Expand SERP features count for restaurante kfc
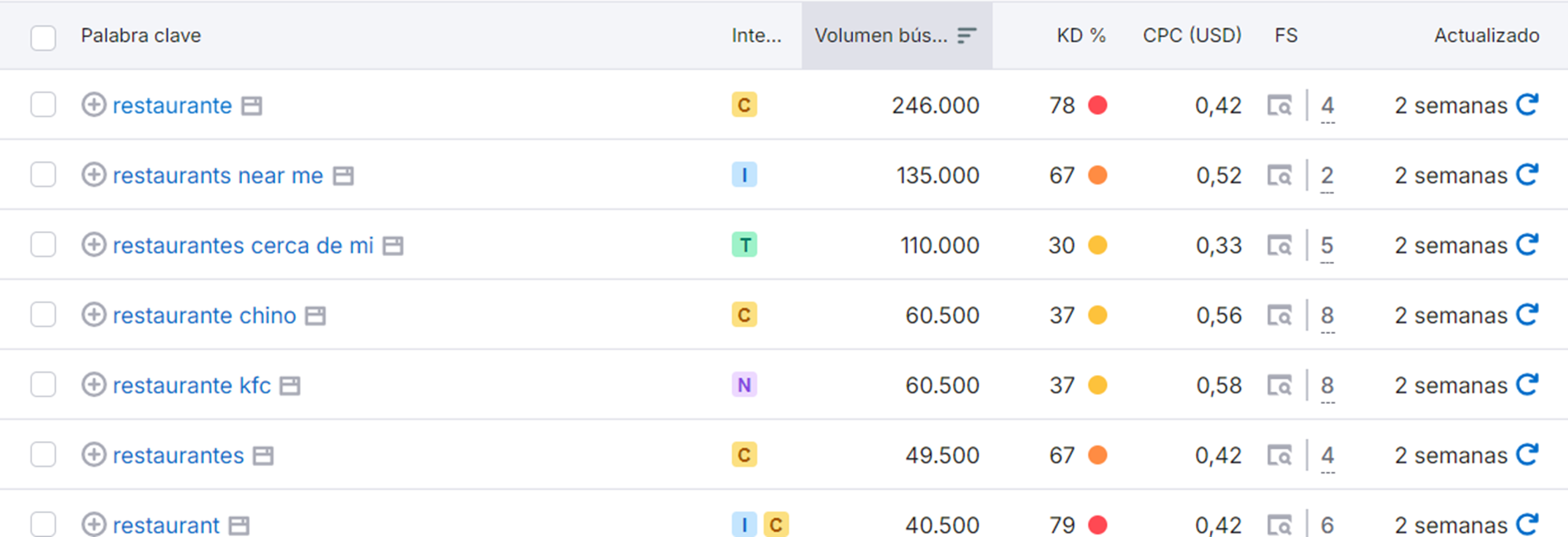The width and height of the screenshot is (1568, 537). pyautogui.click(x=1327, y=387)
